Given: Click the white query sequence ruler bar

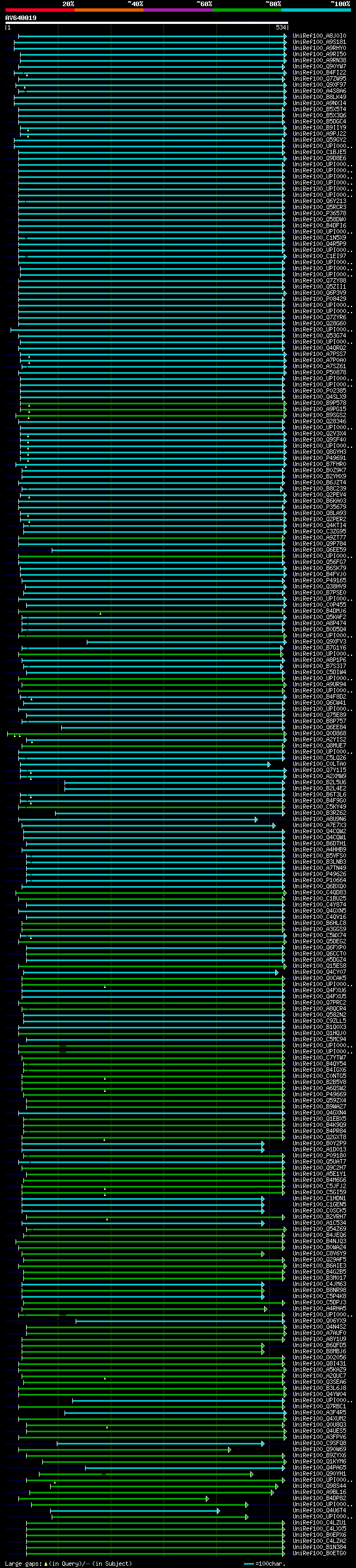Looking at the screenshot, I should click(x=147, y=22).
